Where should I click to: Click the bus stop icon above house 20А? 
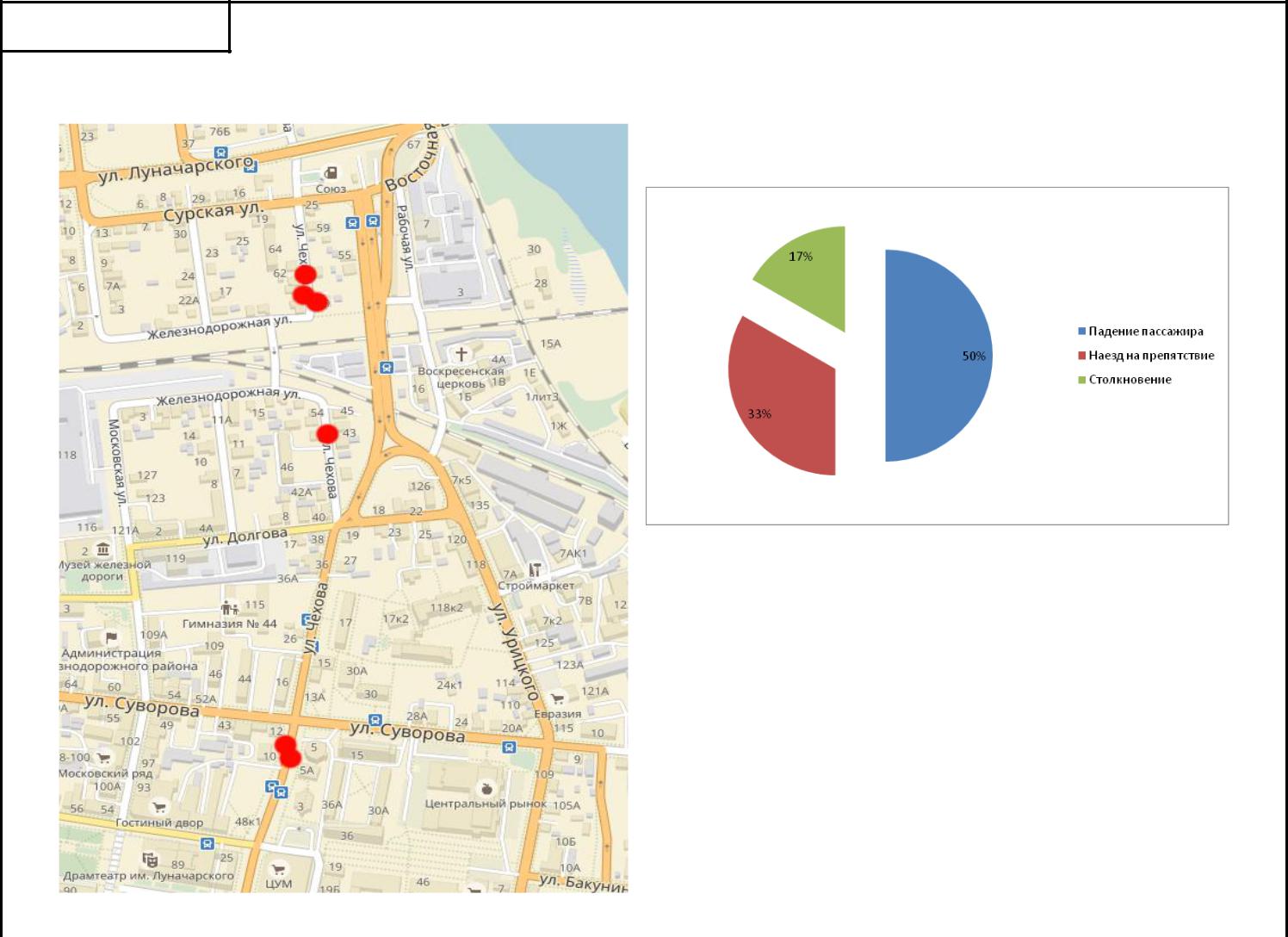tap(509, 748)
